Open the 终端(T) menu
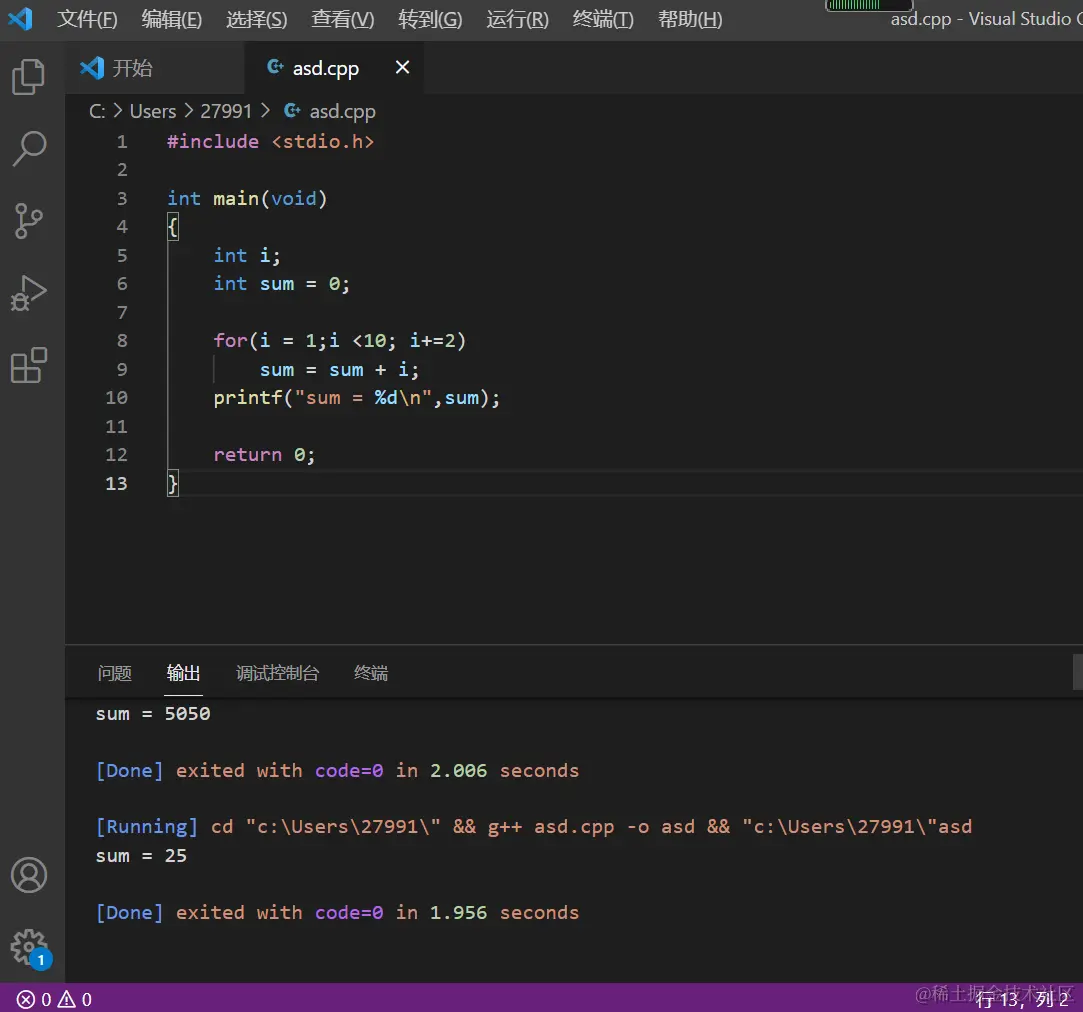 [x=603, y=19]
